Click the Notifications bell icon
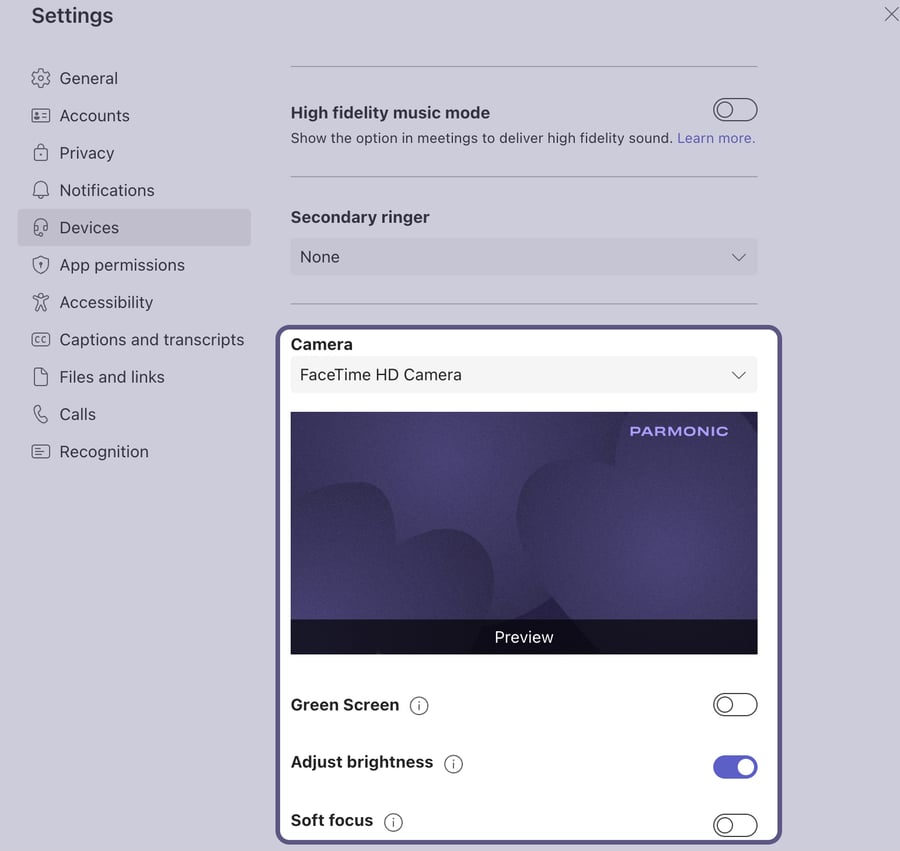 40,190
